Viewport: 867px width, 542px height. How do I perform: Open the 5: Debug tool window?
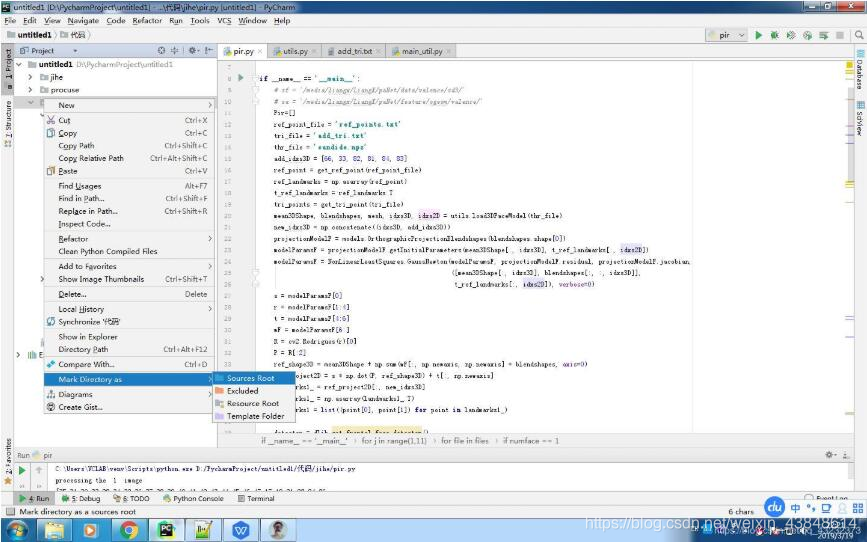click(81, 498)
